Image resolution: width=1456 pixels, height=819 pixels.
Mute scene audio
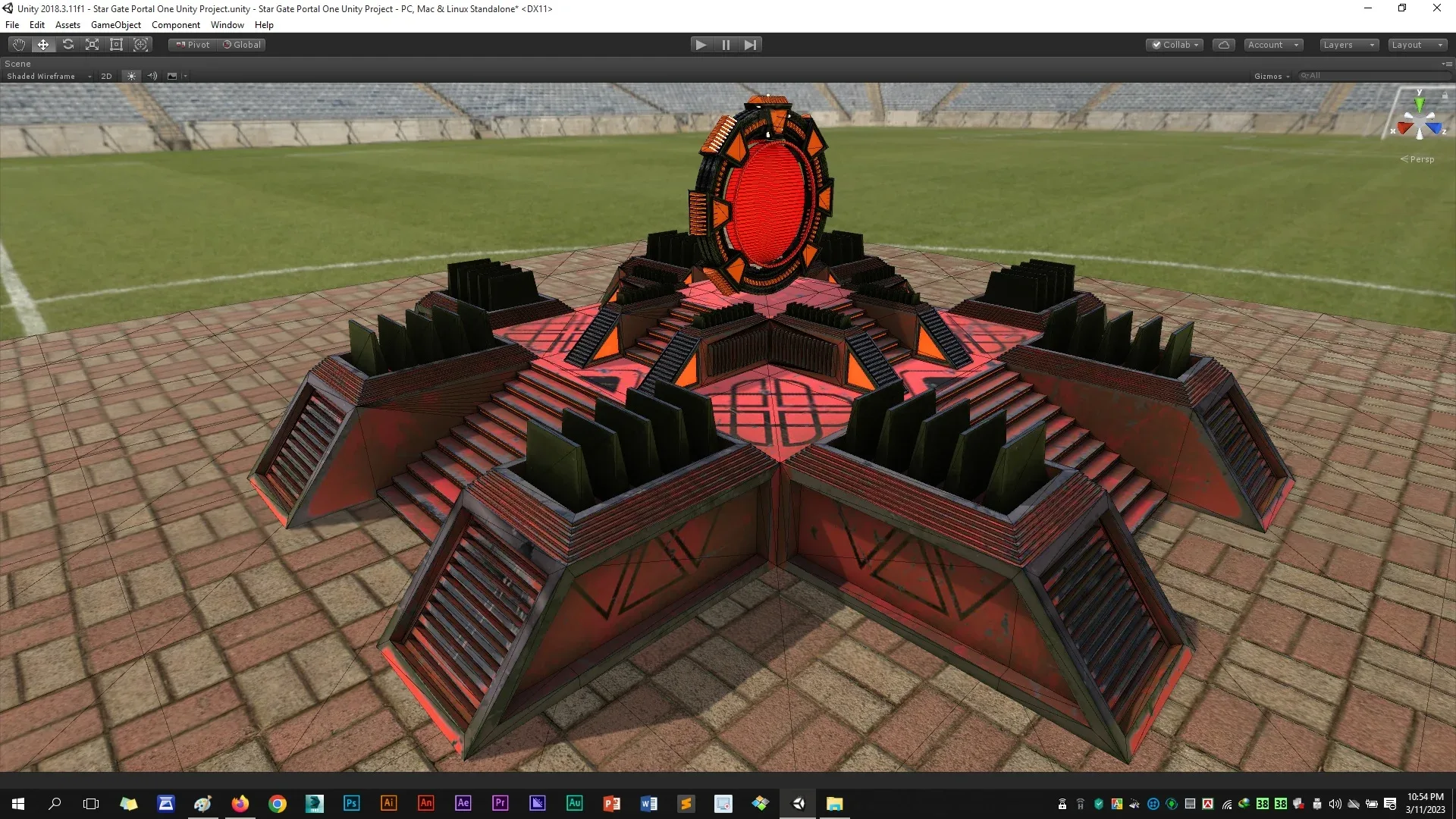(x=152, y=76)
